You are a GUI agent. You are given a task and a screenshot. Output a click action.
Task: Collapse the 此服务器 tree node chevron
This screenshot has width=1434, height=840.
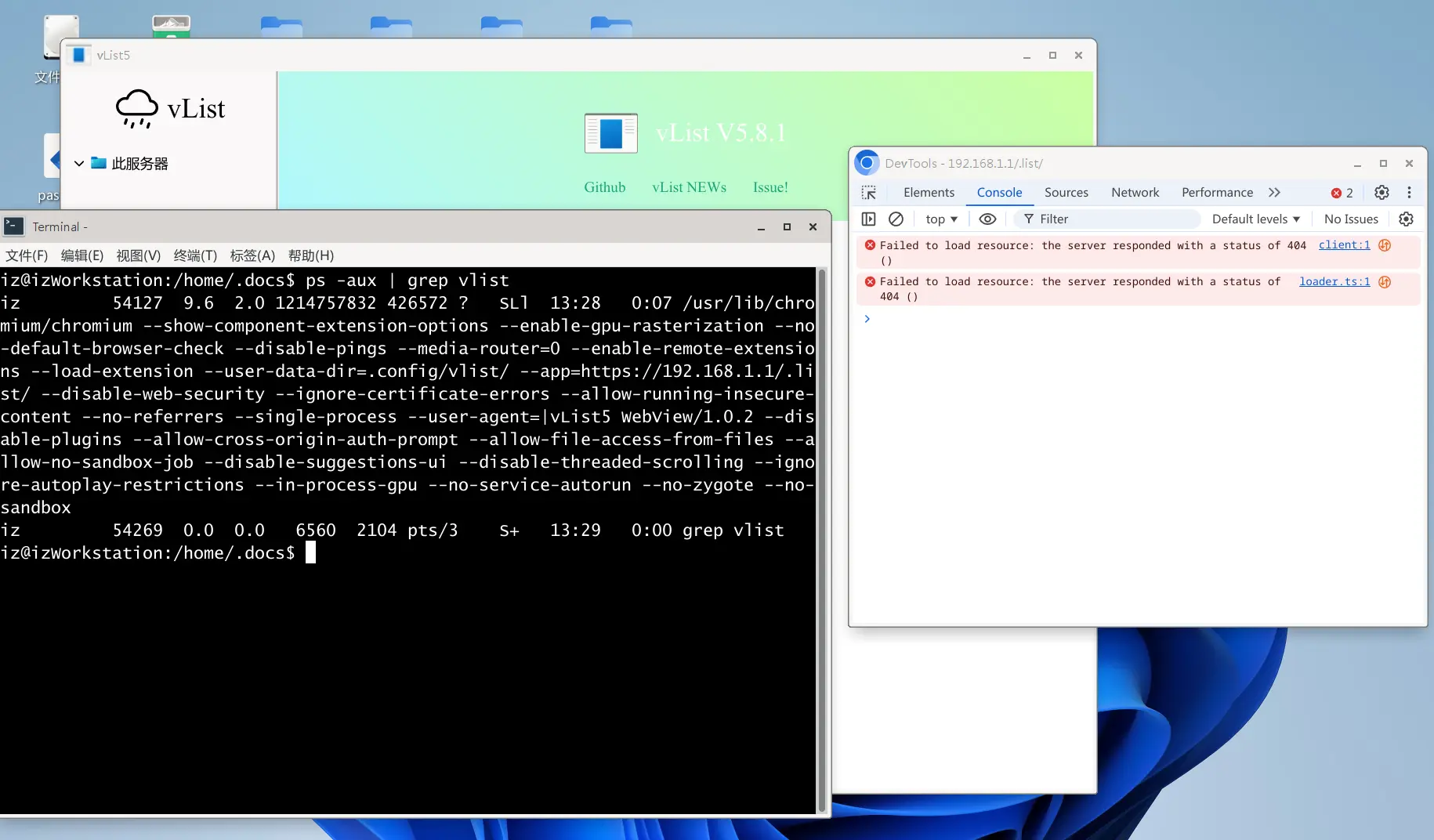79,164
